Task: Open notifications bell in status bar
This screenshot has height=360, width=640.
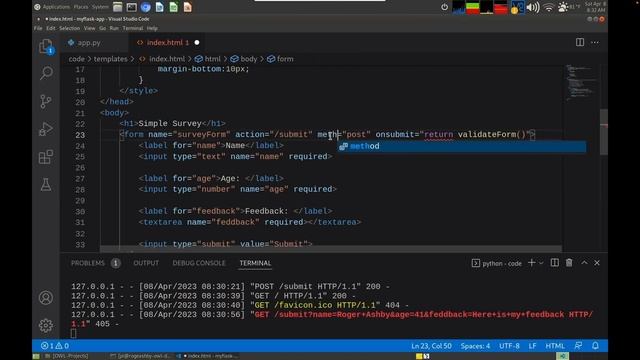Action: point(595,346)
